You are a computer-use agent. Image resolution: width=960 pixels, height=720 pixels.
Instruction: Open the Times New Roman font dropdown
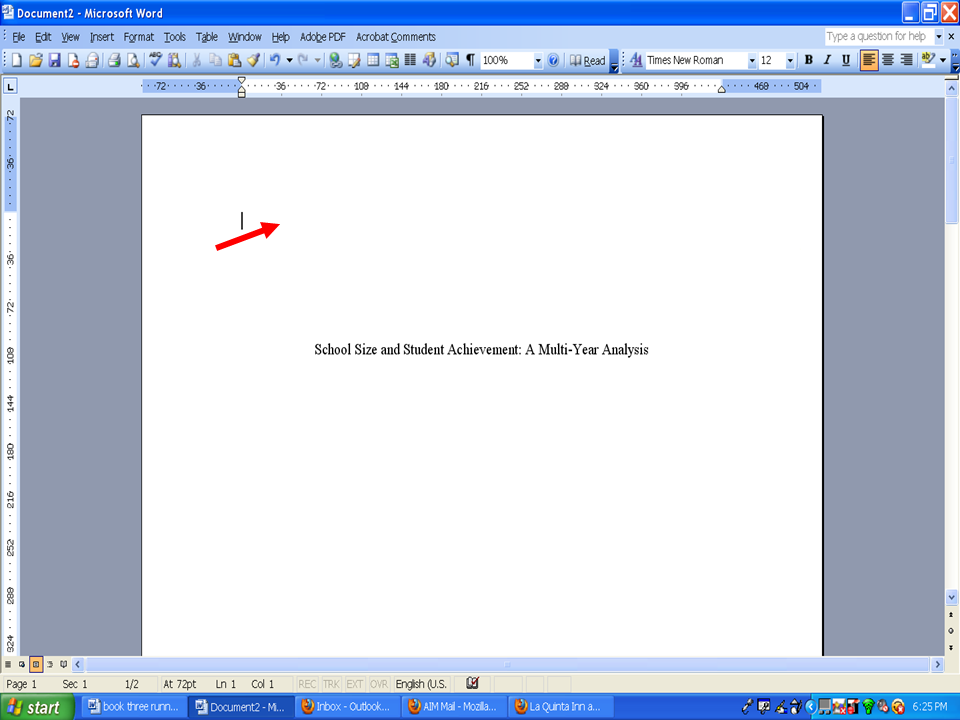pos(752,61)
